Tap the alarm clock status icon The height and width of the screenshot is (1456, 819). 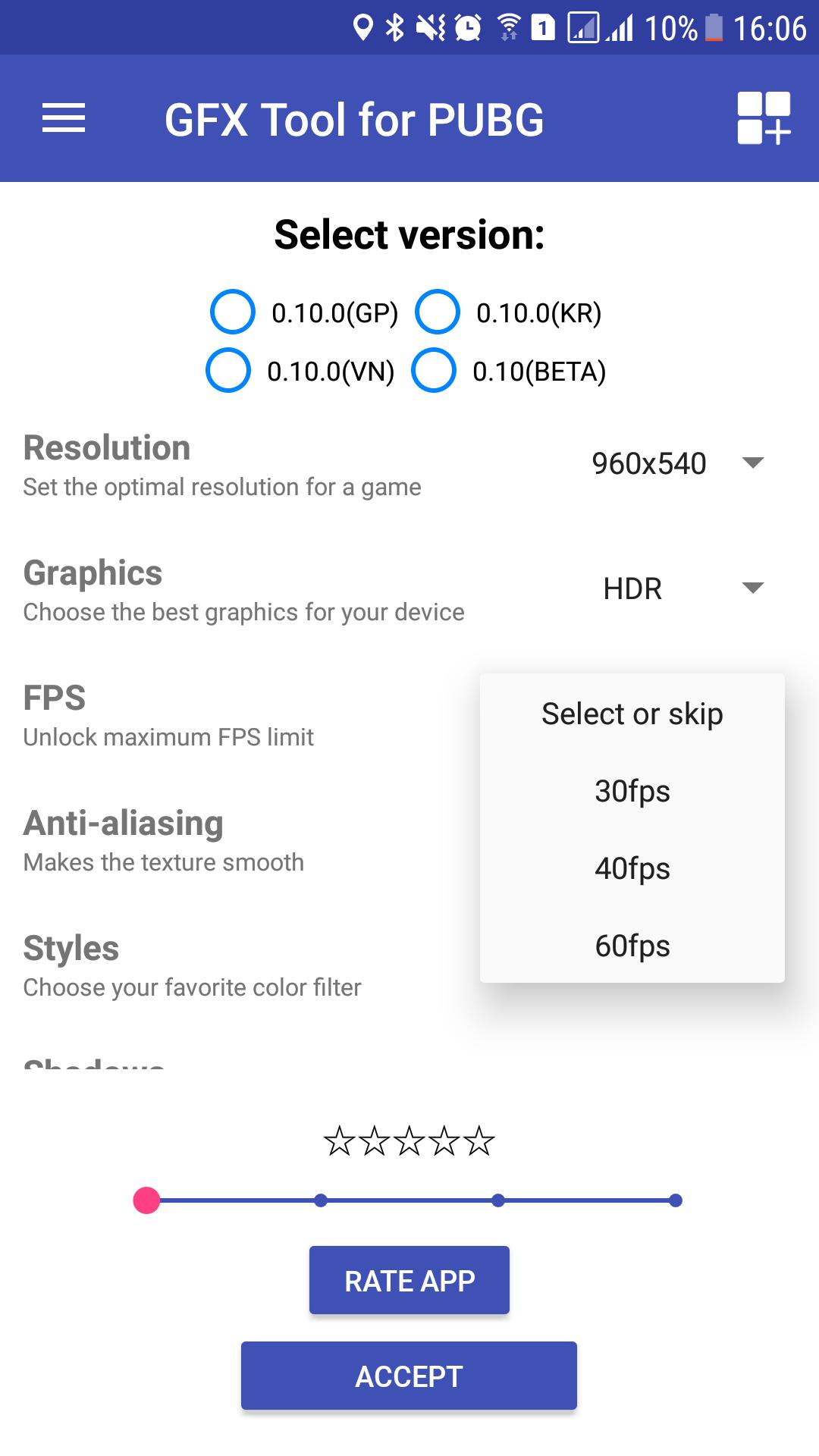468,28
